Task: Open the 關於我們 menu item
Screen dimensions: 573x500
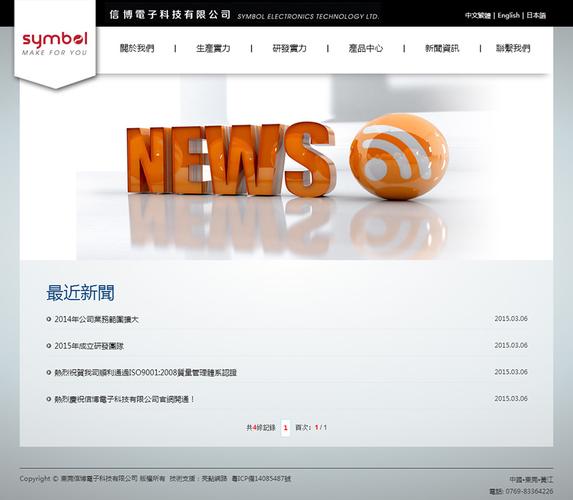Action: pyautogui.click(x=137, y=48)
